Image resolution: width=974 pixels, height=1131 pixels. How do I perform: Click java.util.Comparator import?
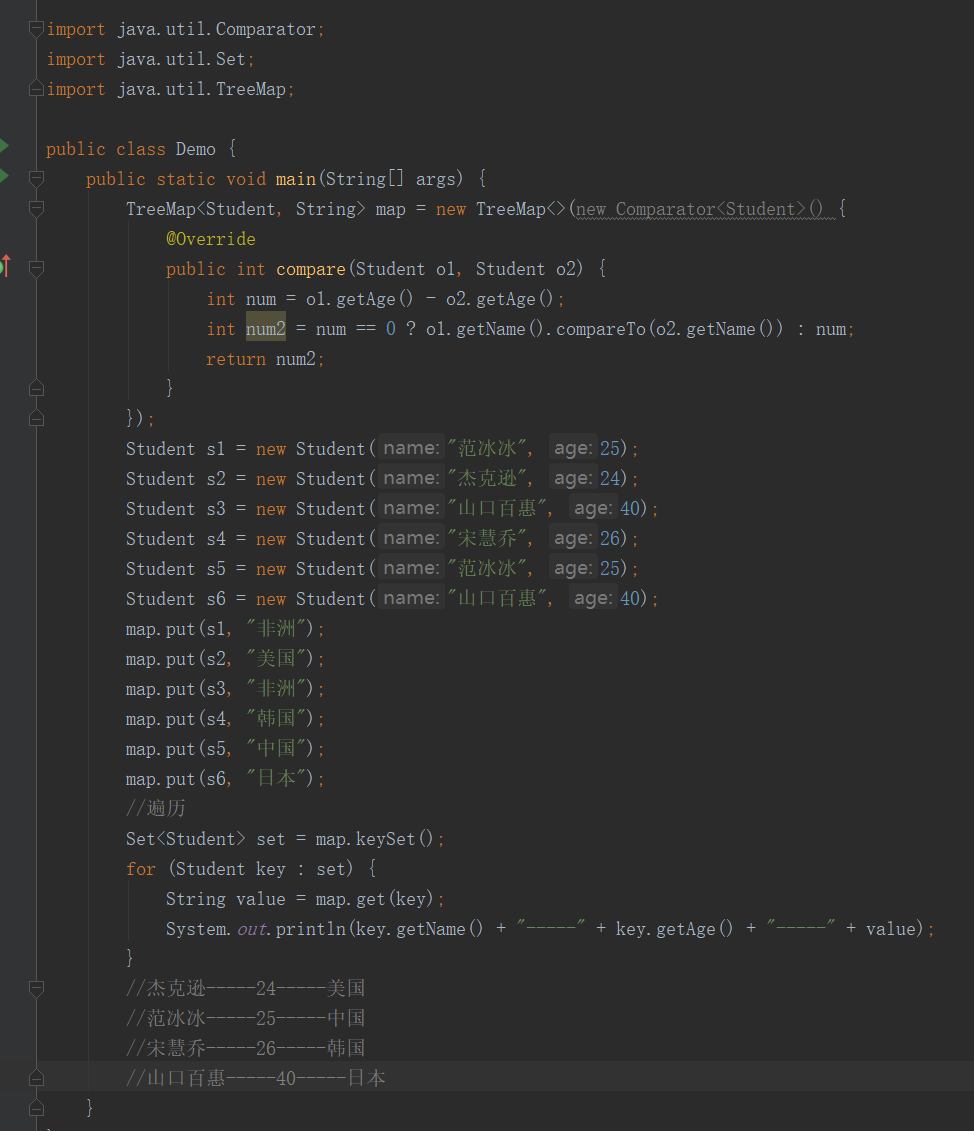pos(216,30)
